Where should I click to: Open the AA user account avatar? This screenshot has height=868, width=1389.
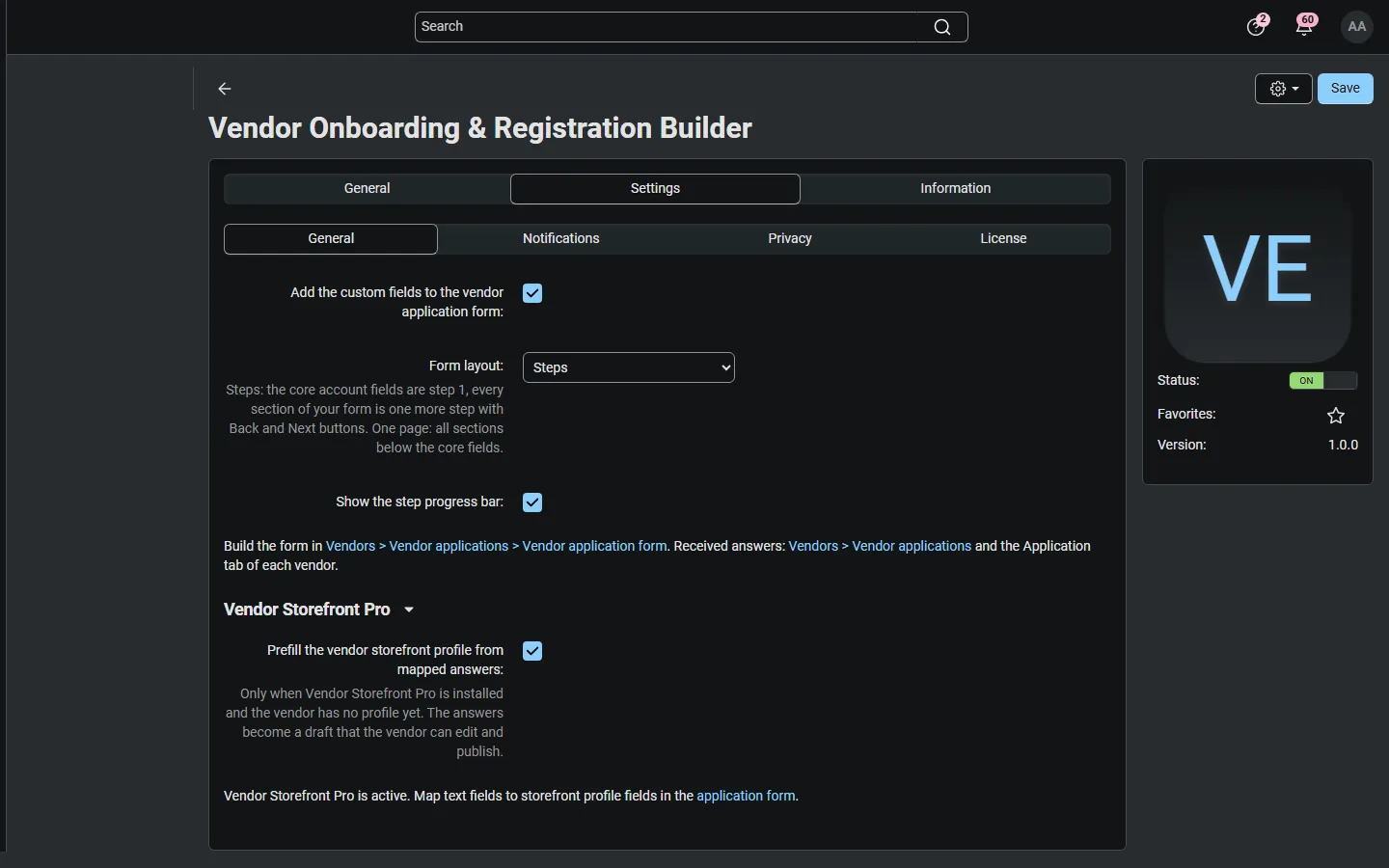(x=1357, y=27)
